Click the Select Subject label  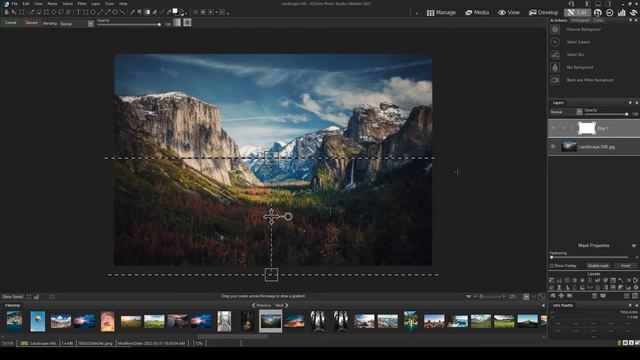coord(578,42)
